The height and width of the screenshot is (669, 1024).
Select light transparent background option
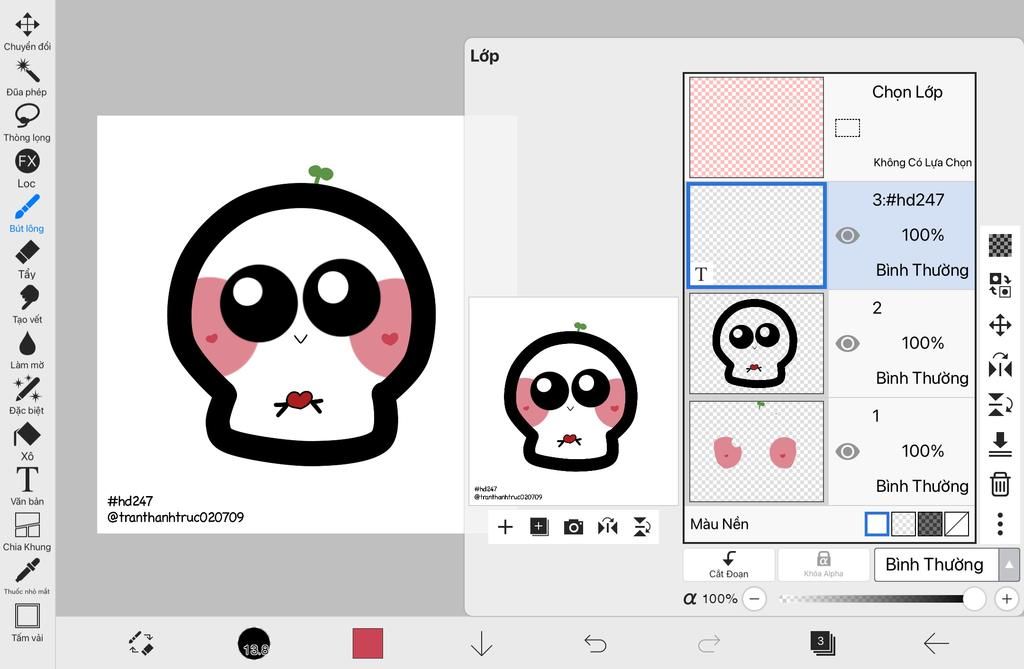(903, 524)
